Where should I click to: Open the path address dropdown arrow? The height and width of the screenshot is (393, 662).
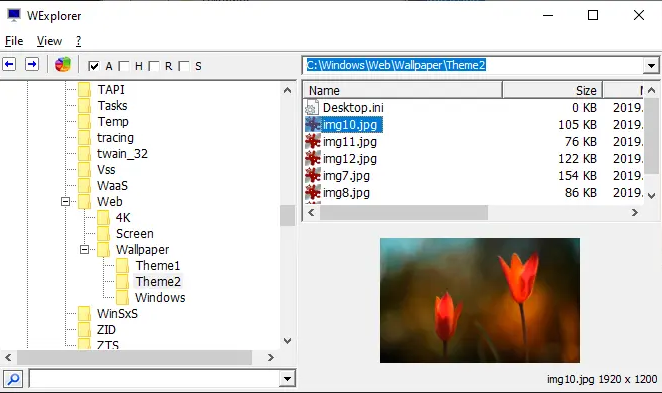[651, 65]
